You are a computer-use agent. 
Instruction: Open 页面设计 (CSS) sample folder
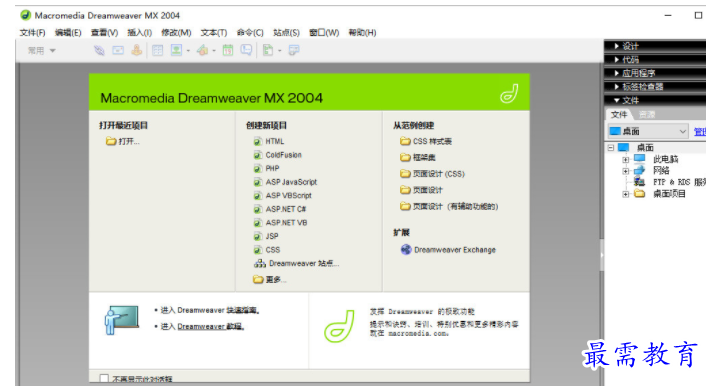[x=432, y=174]
